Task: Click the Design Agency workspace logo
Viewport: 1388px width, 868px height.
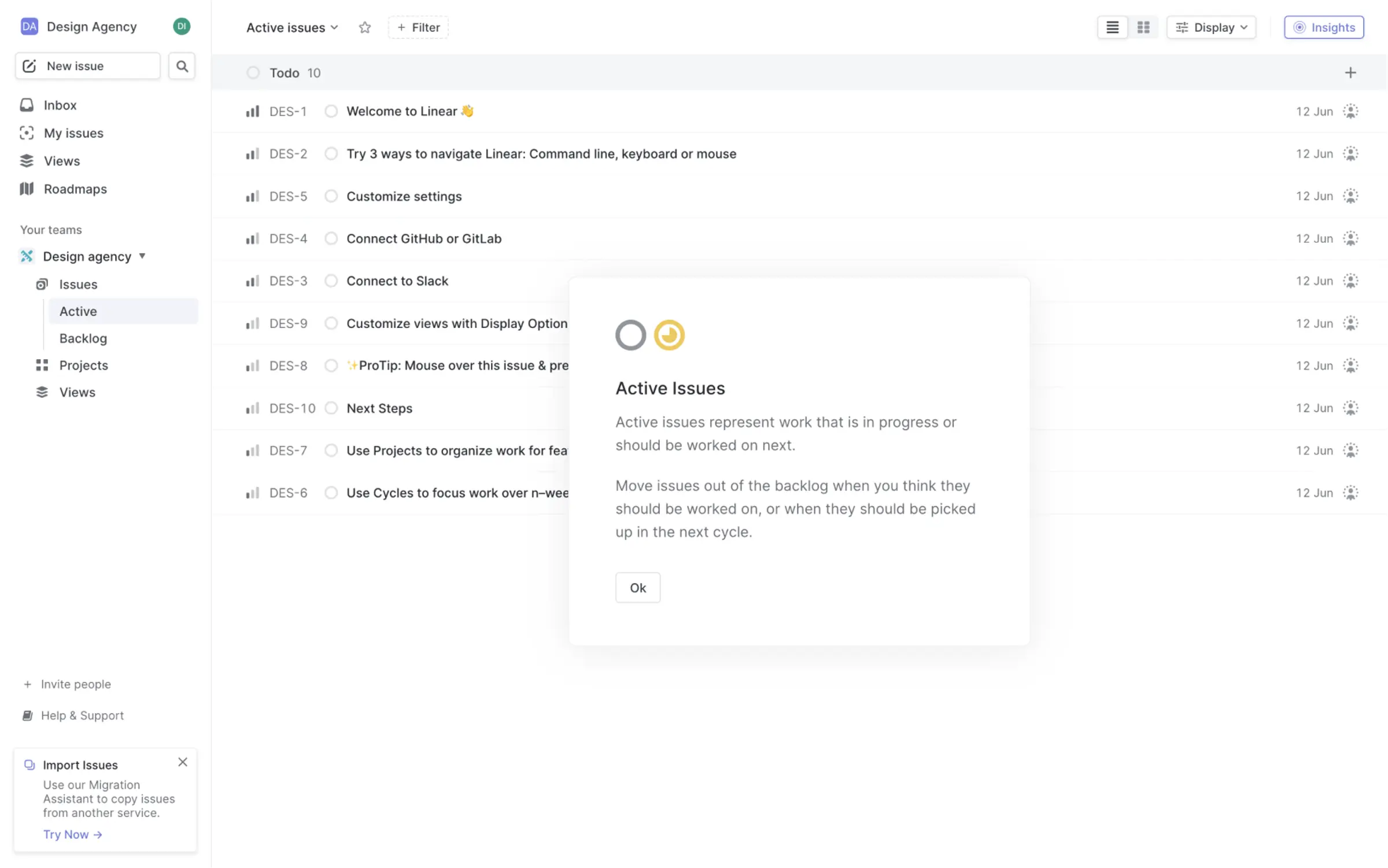Action: 29,27
